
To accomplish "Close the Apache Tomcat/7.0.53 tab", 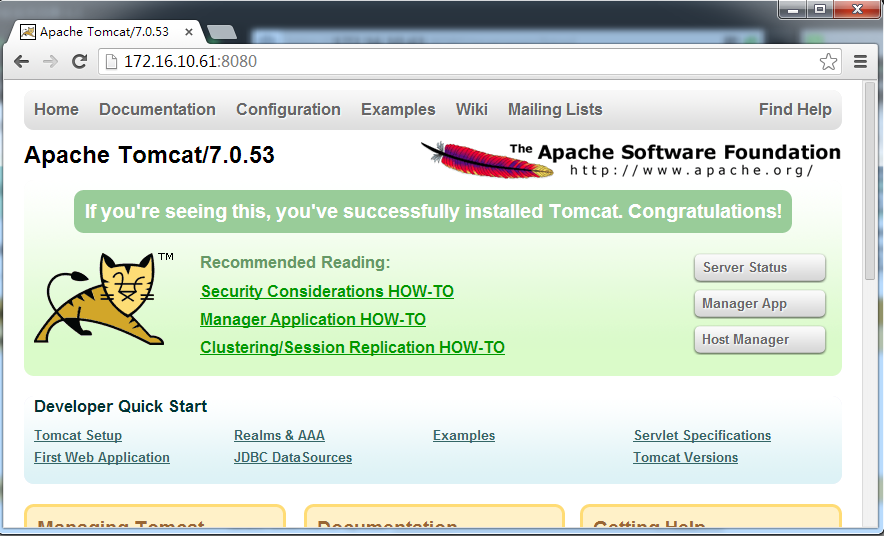I will coord(189,32).
